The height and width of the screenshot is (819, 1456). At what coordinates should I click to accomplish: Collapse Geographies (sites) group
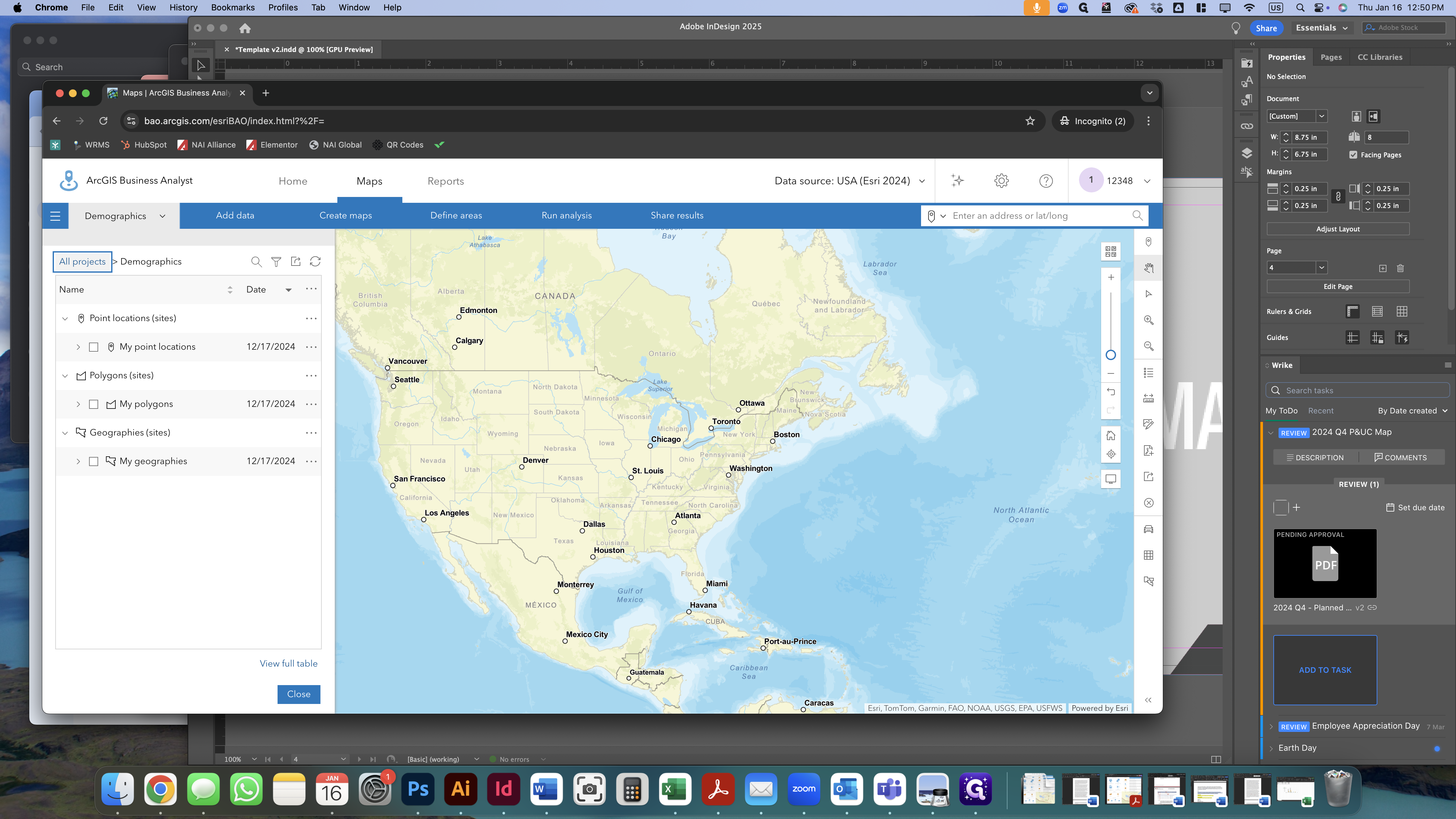[65, 433]
